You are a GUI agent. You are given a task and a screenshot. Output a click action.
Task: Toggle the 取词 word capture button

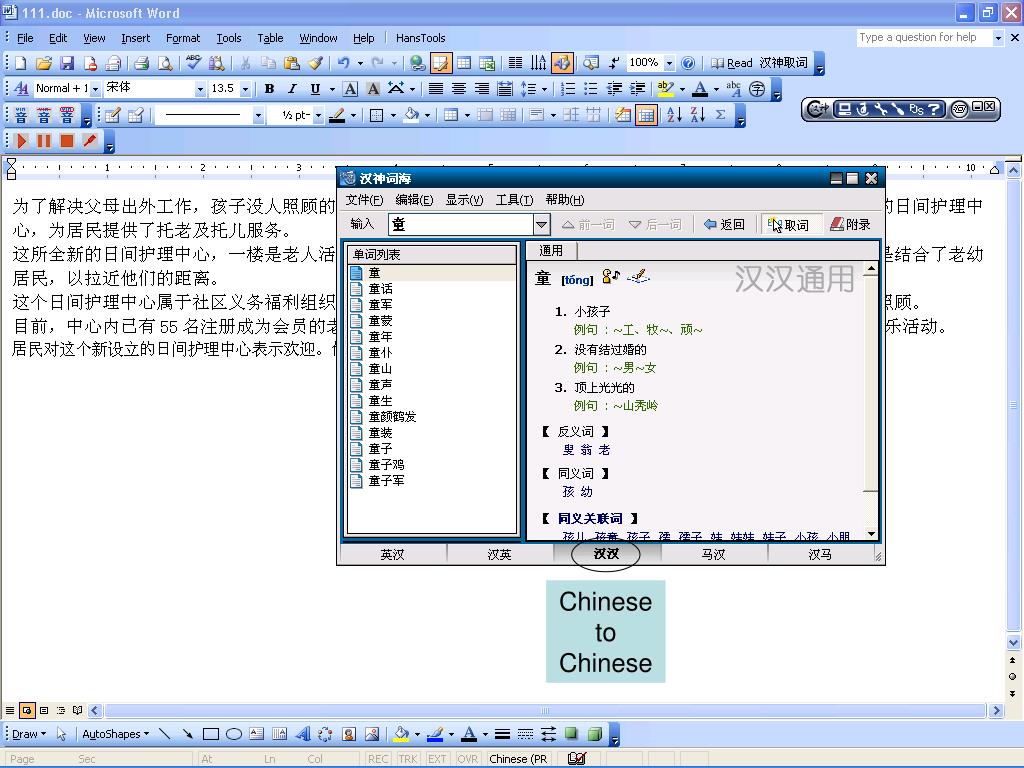(x=790, y=225)
